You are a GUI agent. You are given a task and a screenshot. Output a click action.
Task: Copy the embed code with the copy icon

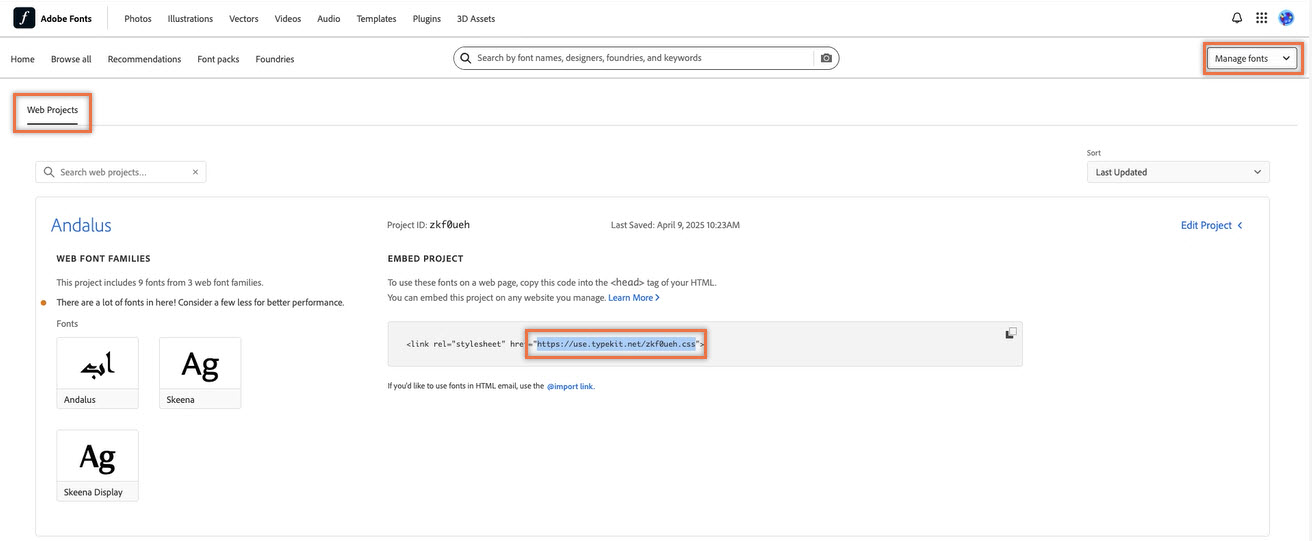1011,333
